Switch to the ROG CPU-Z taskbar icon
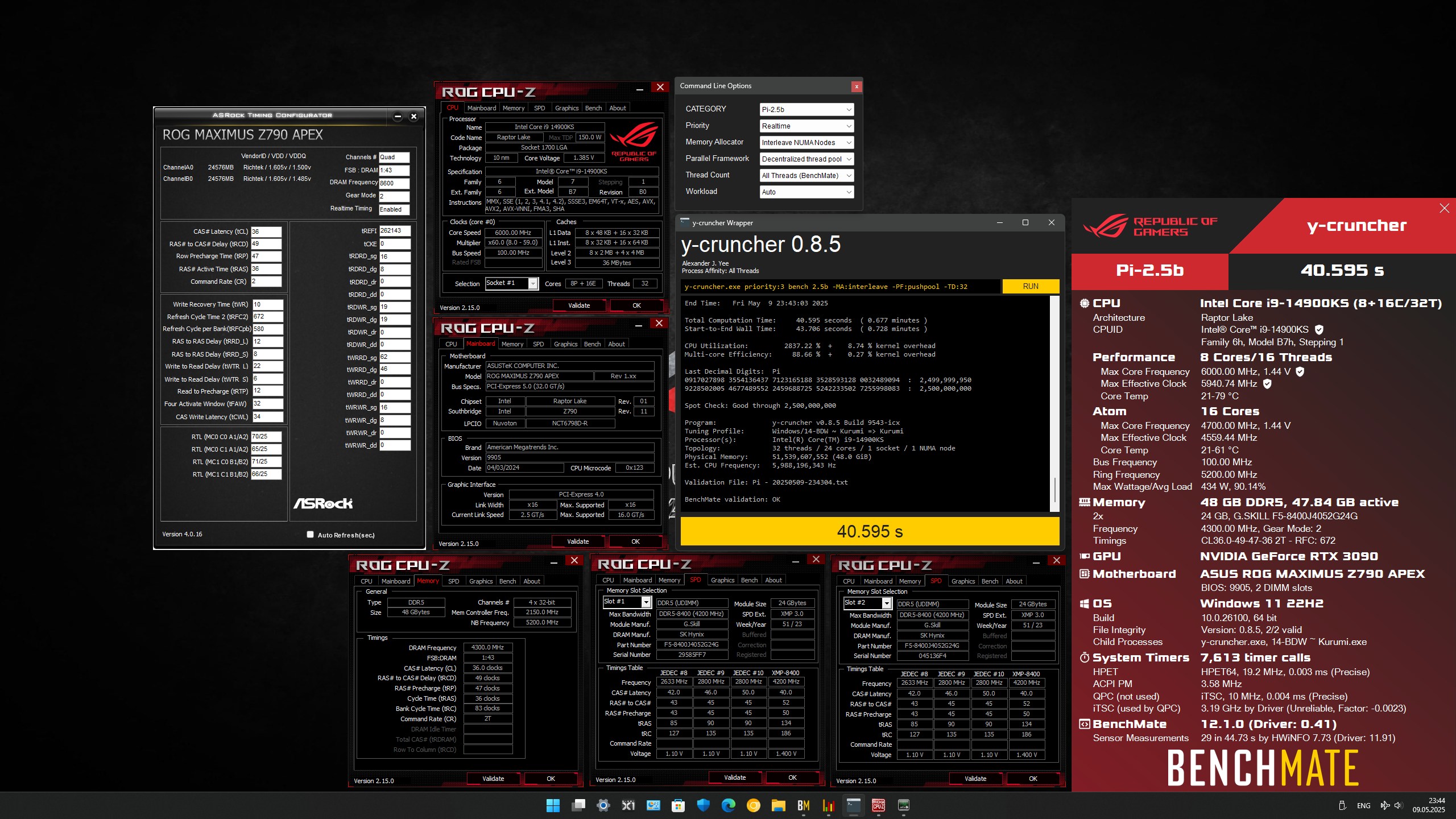1456x819 pixels. click(878, 805)
